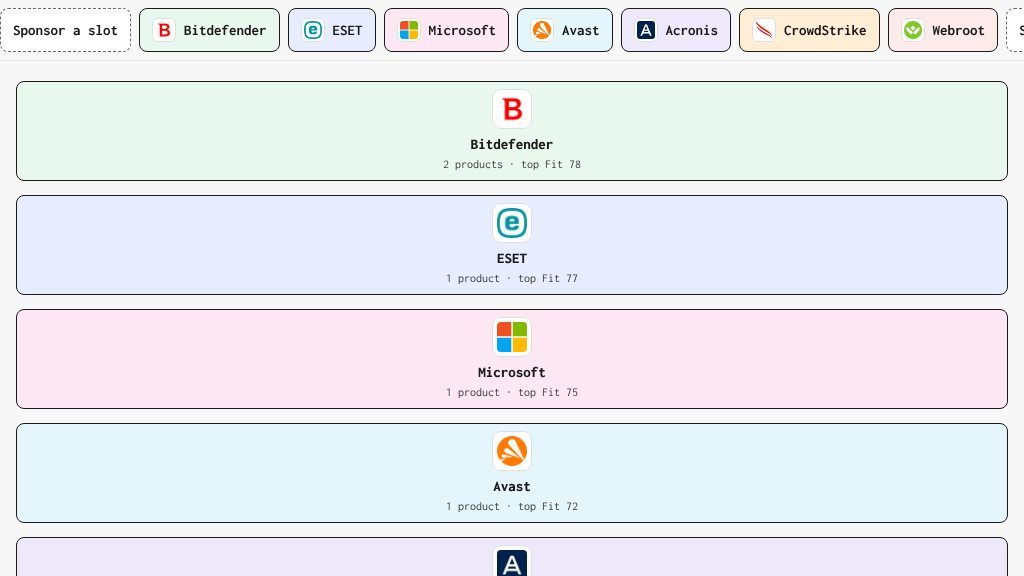
Task: Click the Sponsor a slot button
Action: [x=65, y=30]
